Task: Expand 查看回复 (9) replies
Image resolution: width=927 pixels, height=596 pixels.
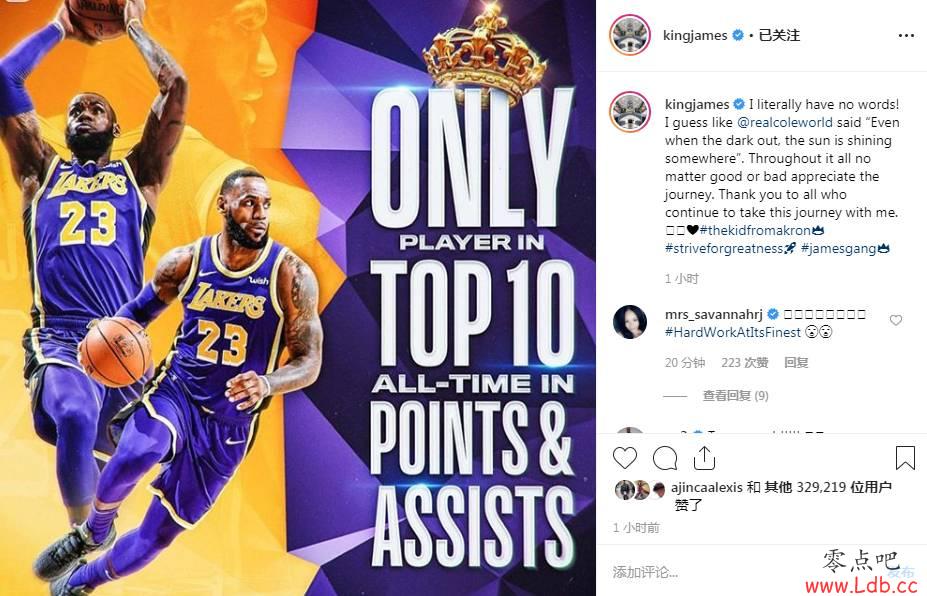Action: click(735, 396)
